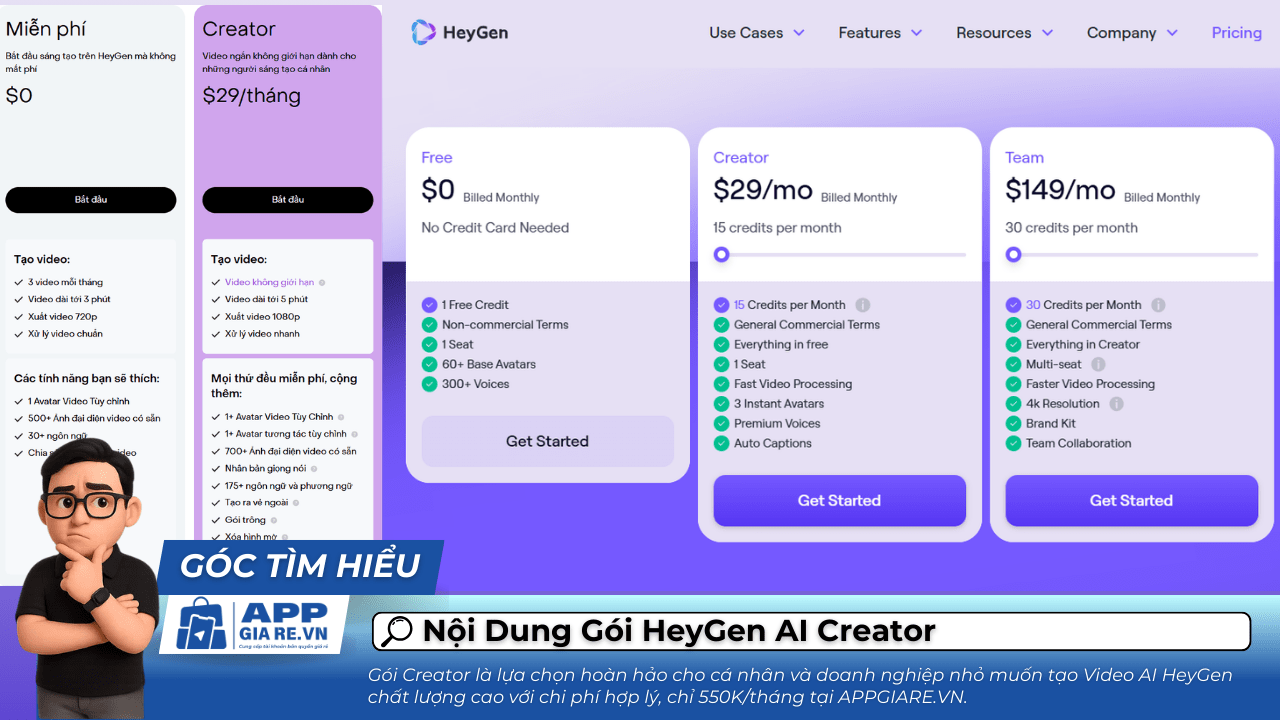Viewport: 1280px width, 720px height.
Task: Click the Team plan title
Action: coord(1024,158)
